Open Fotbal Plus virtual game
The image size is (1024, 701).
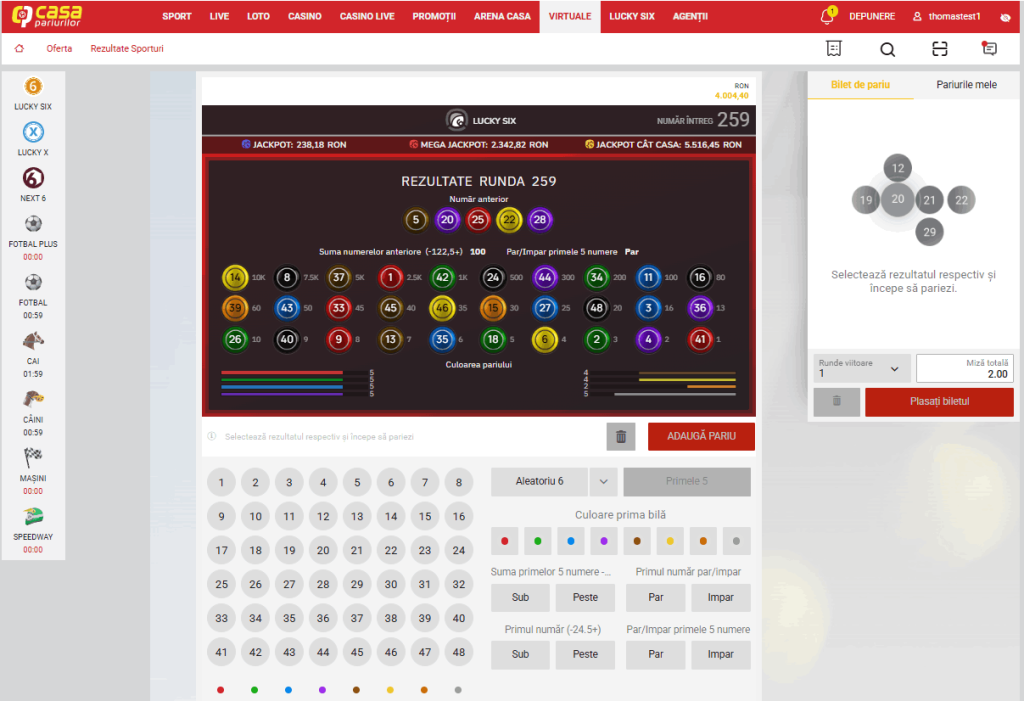pos(33,224)
